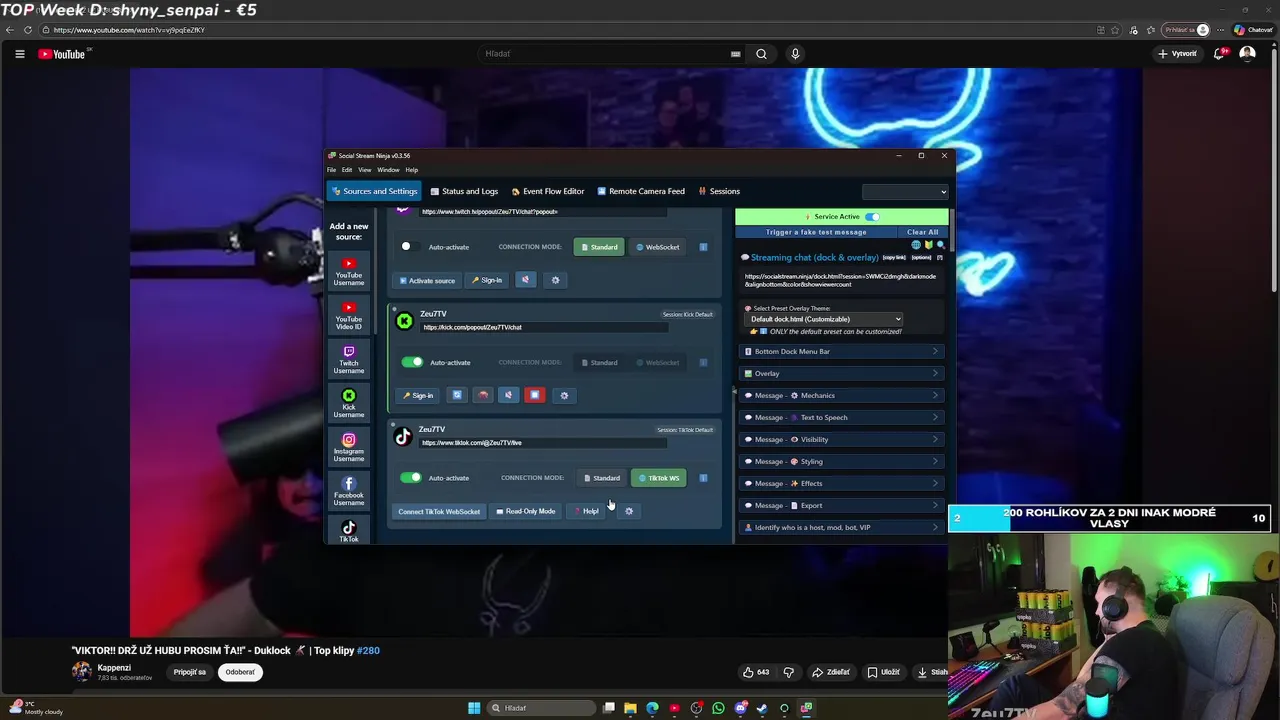The image size is (1280, 720).
Task: Expand Message - Export section
Action: tap(841, 506)
